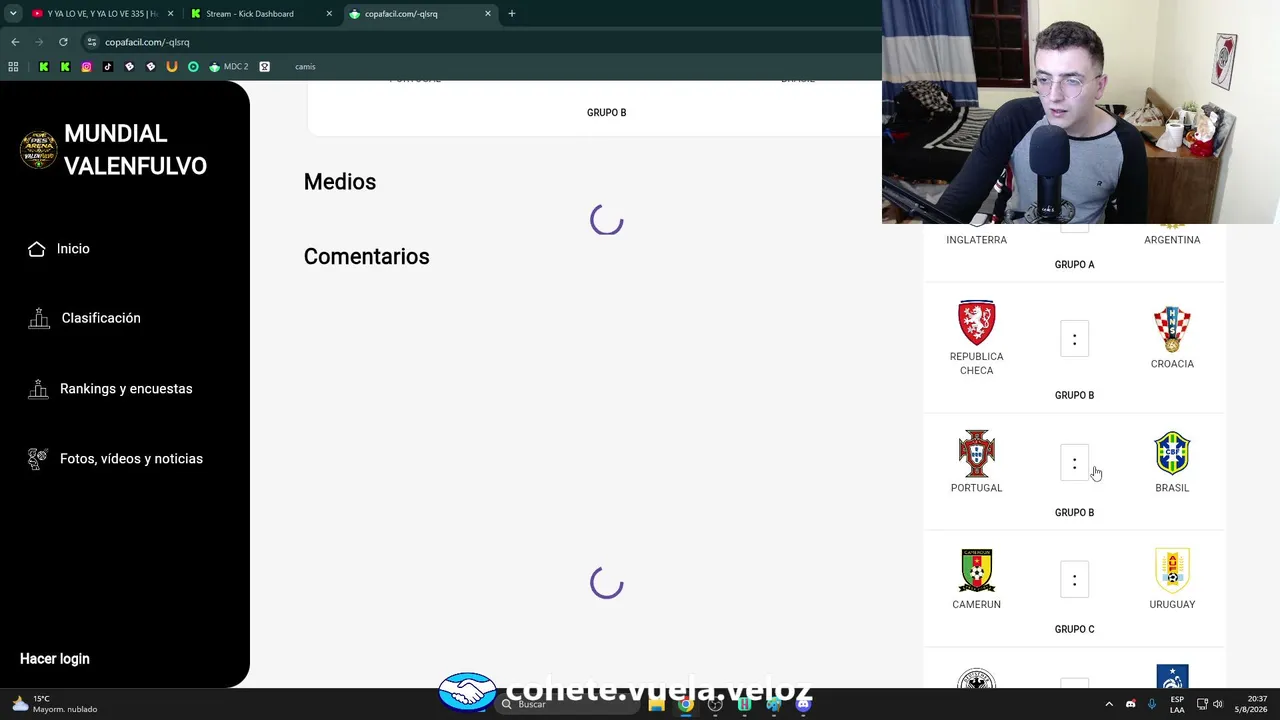1280x720 pixels.
Task: Open the tab search dropdown chevron
Action: (x=13, y=14)
